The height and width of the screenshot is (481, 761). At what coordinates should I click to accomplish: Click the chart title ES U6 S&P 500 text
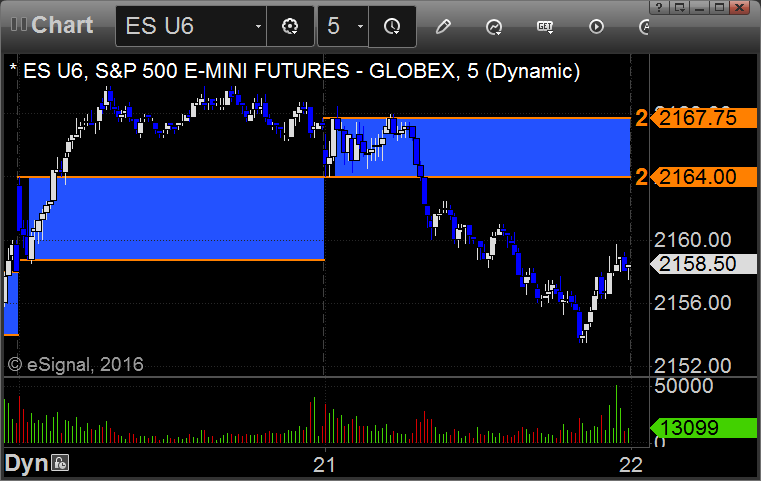tap(295, 71)
